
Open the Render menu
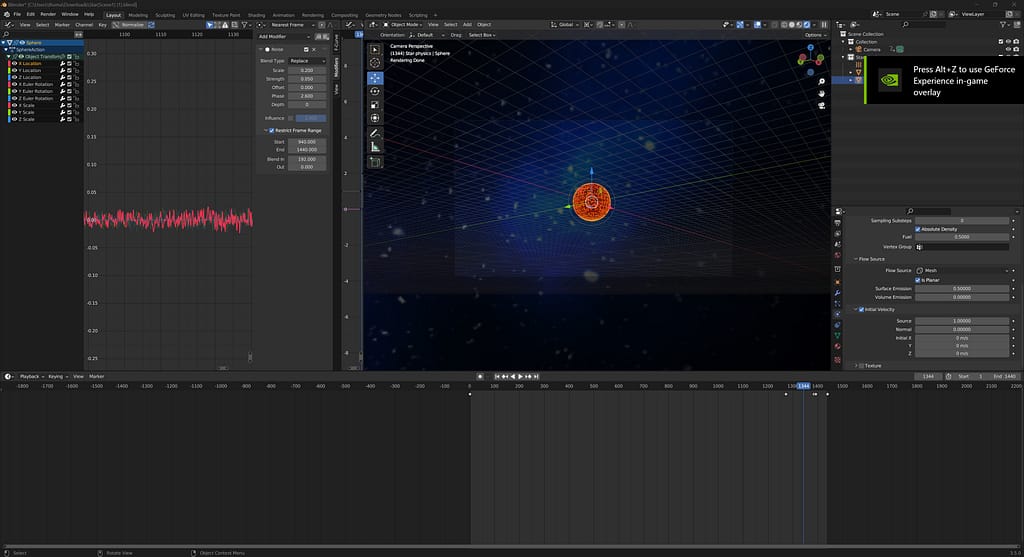[48, 15]
